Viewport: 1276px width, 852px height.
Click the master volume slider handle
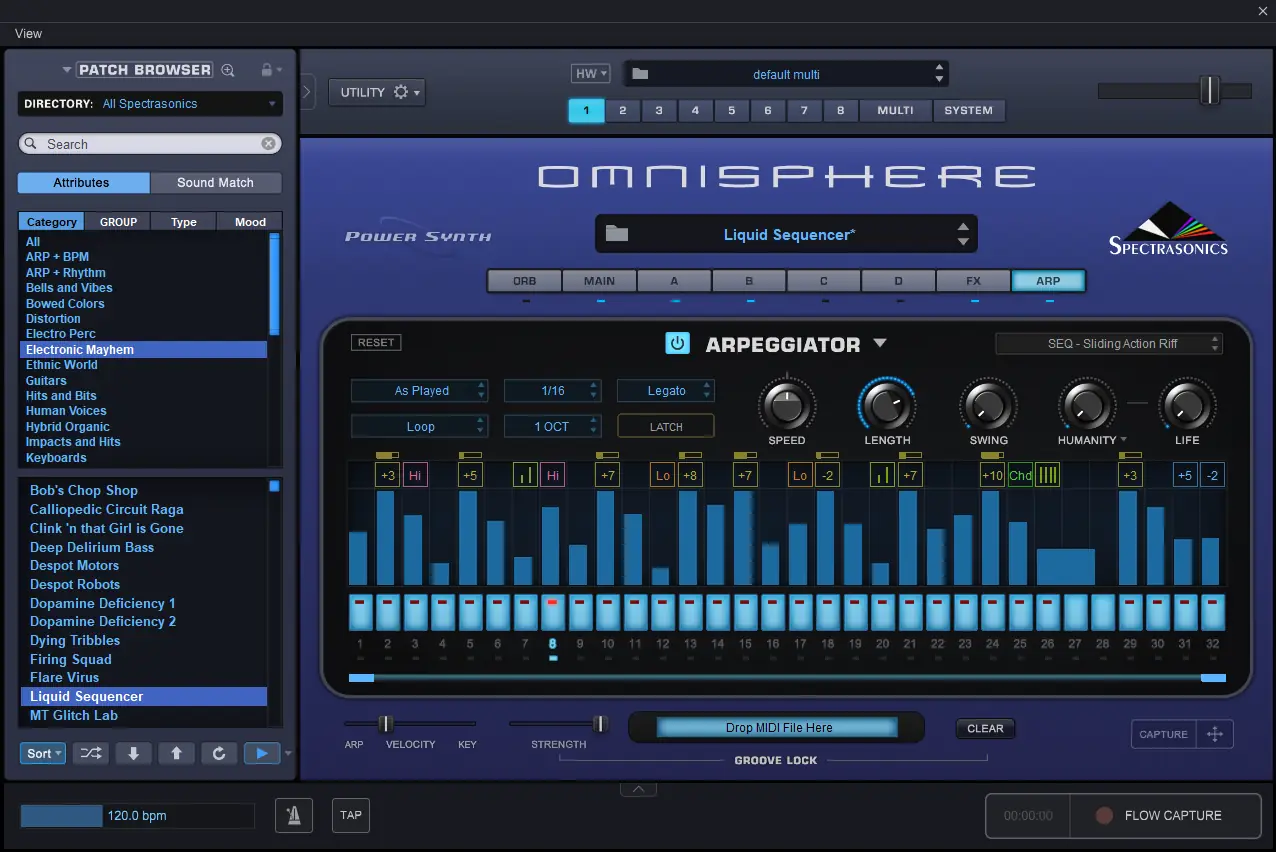coord(1210,90)
